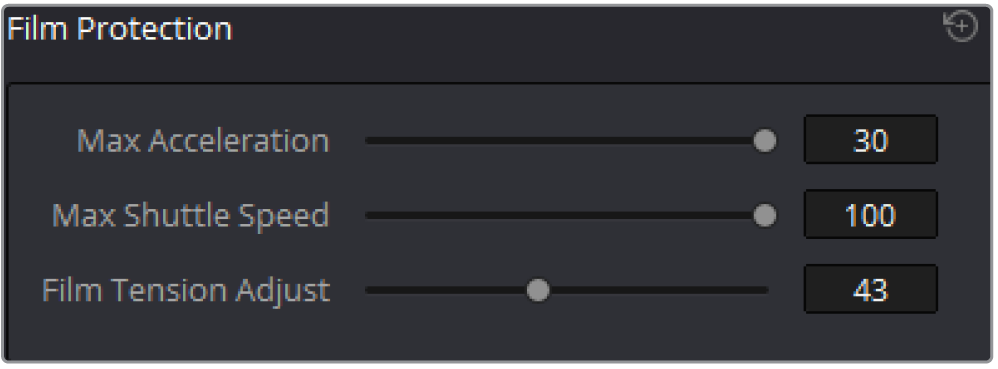This screenshot has height=369, width=998.
Task: Click the left end of the Max Acceleration track
Action: (370, 141)
